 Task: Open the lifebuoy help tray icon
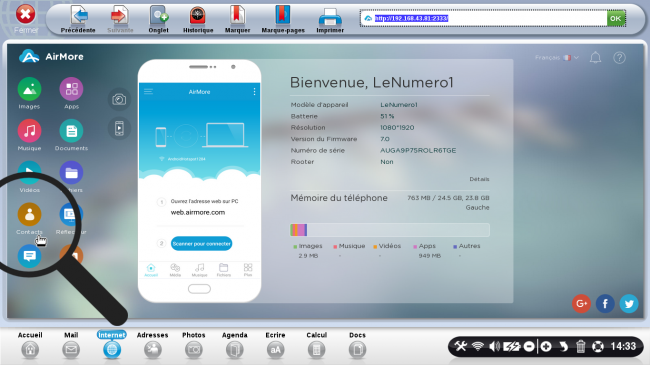598,346
